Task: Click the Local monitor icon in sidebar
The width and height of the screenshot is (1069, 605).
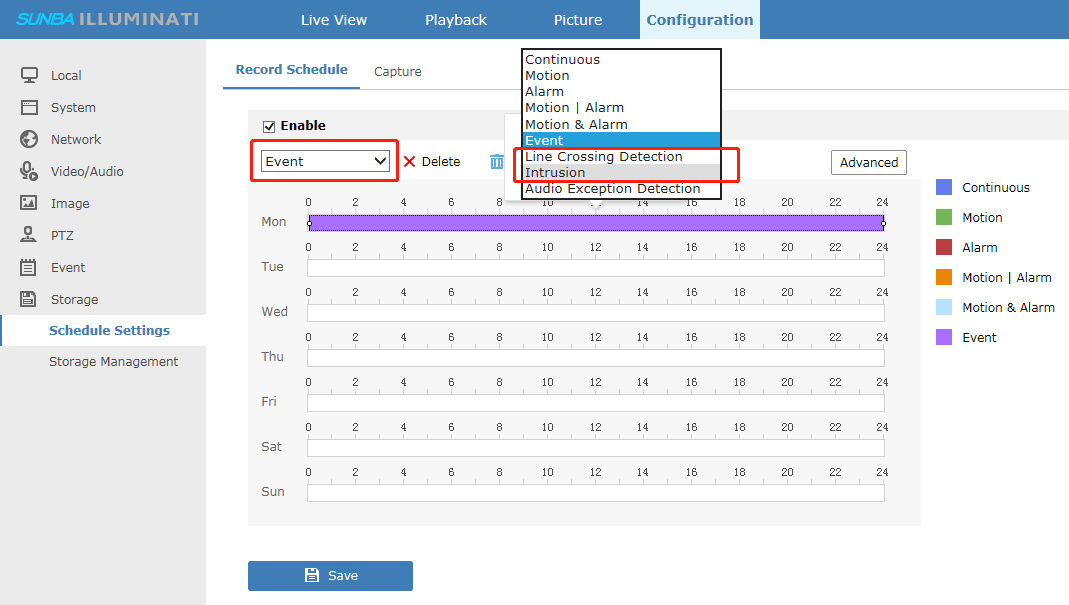Action: 29,75
